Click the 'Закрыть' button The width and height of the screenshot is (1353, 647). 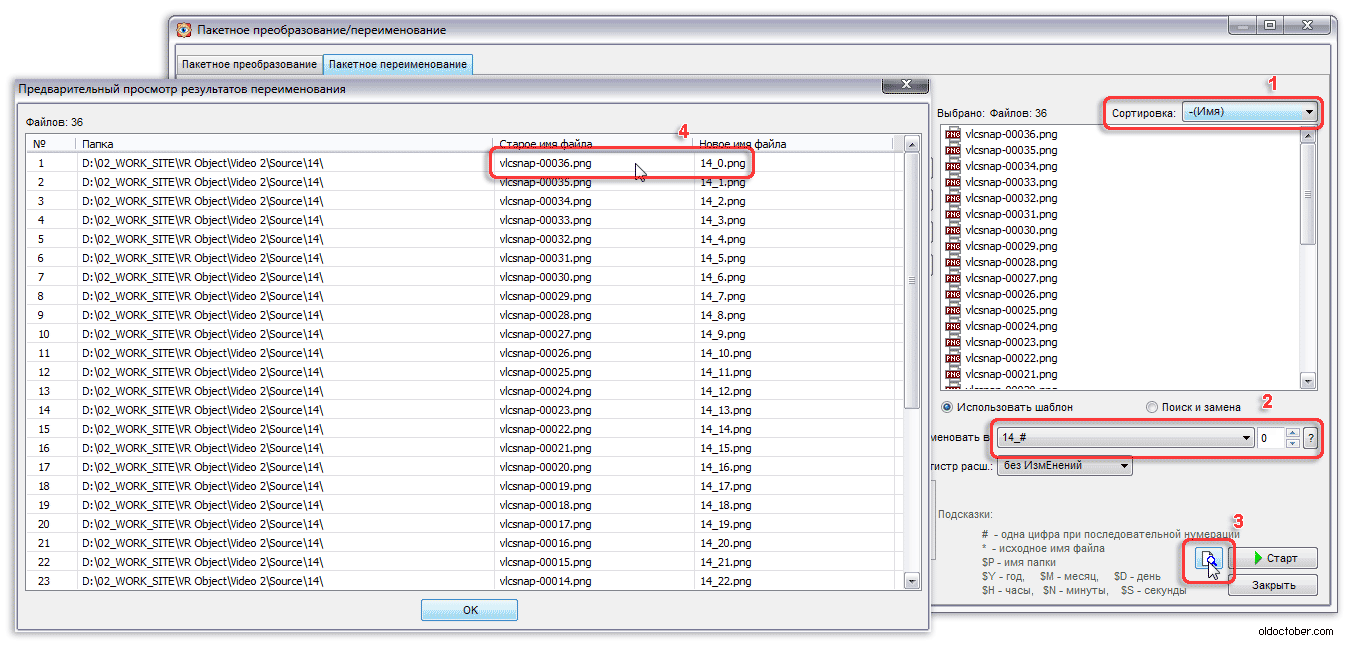click(1272, 586)
